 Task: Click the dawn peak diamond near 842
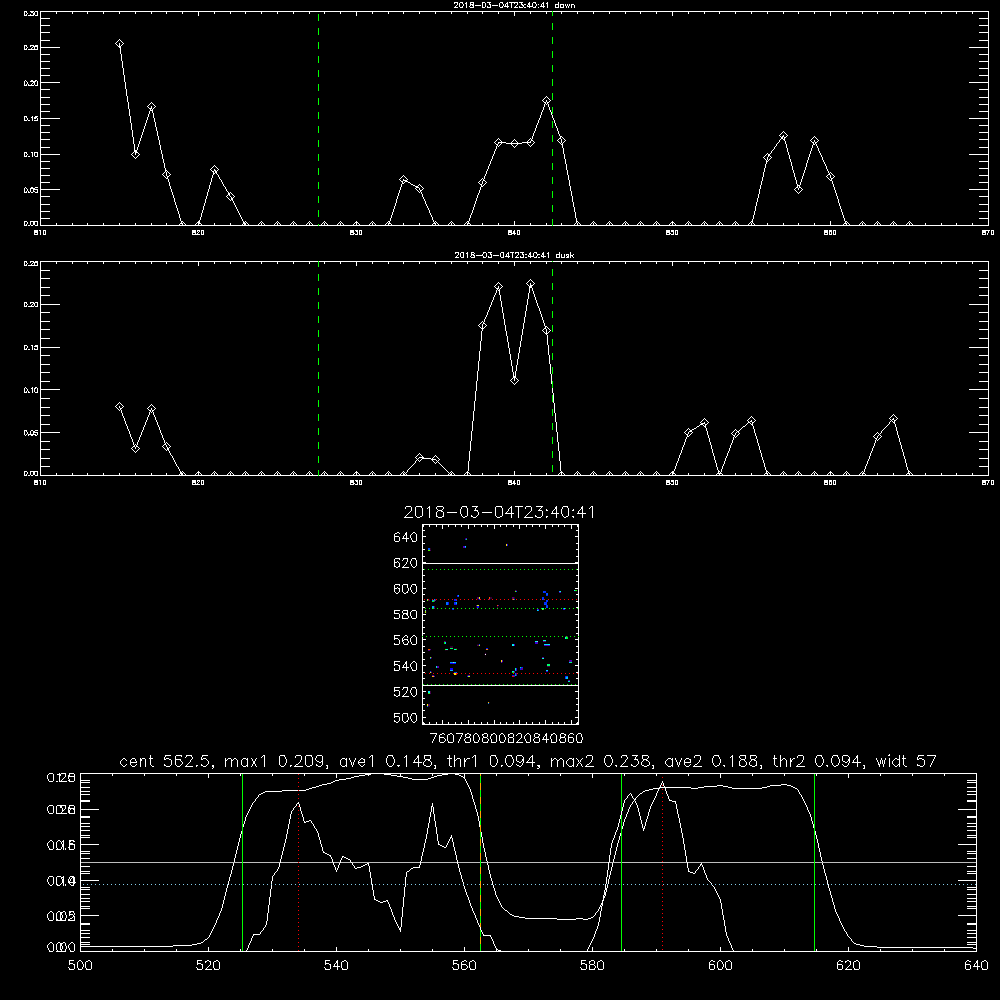click(547, 101)
